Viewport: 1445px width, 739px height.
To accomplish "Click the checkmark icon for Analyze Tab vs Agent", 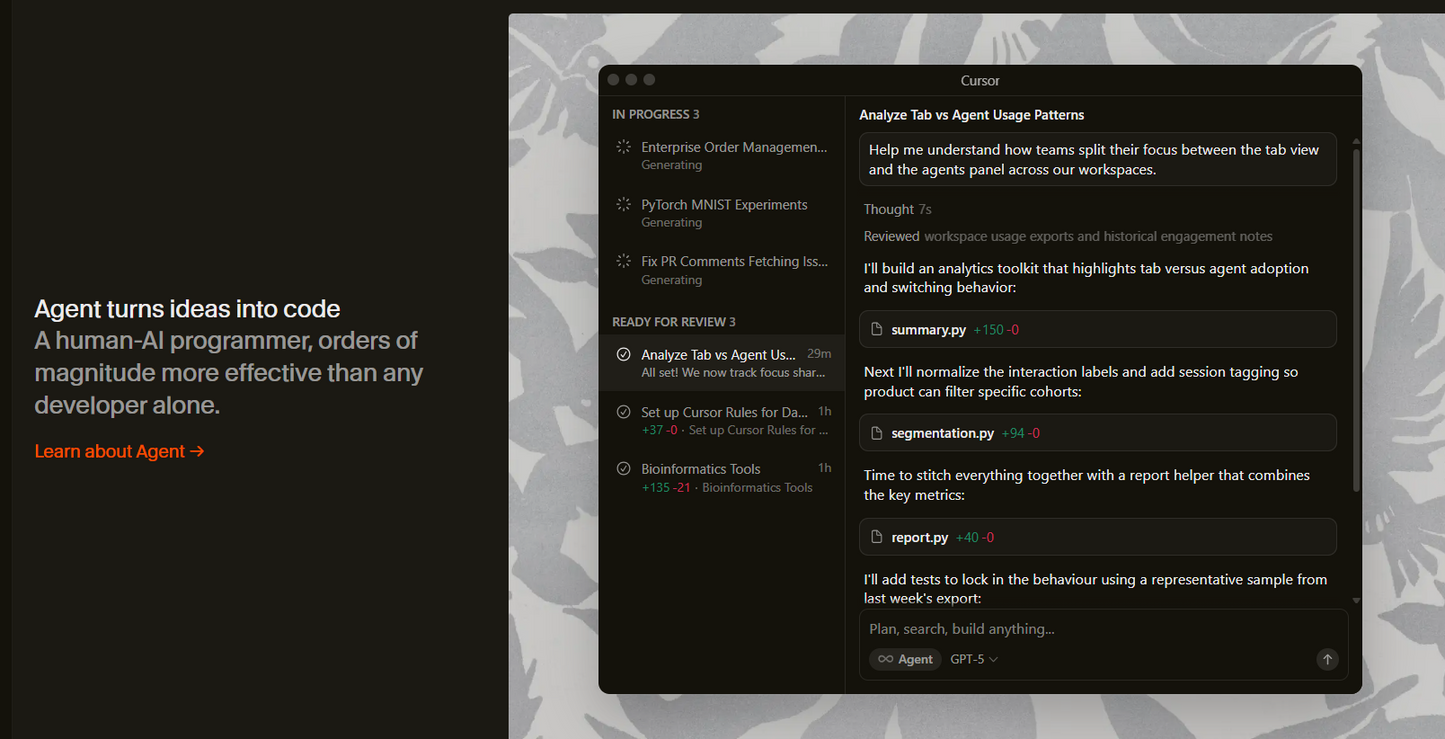I will click(624, 355).
